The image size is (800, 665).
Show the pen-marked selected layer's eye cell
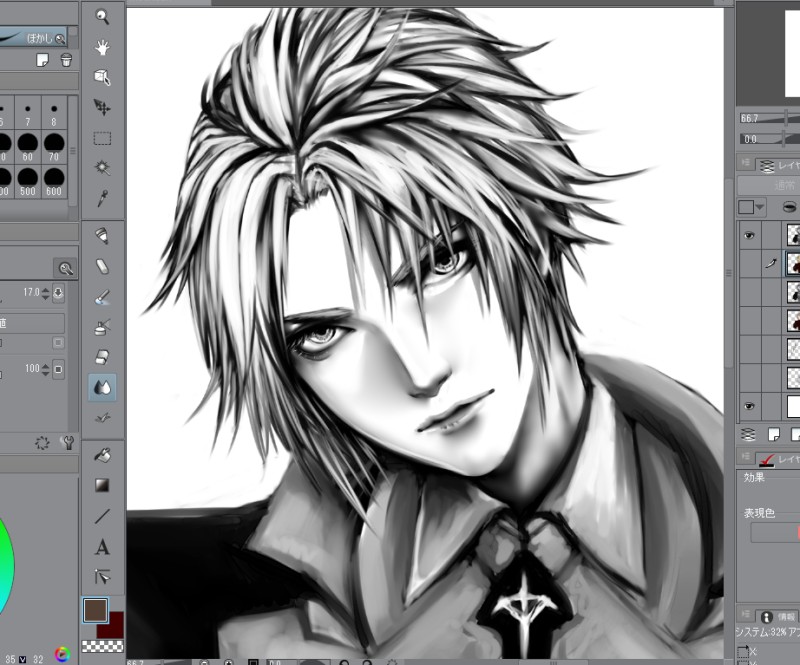coord(749,264)
